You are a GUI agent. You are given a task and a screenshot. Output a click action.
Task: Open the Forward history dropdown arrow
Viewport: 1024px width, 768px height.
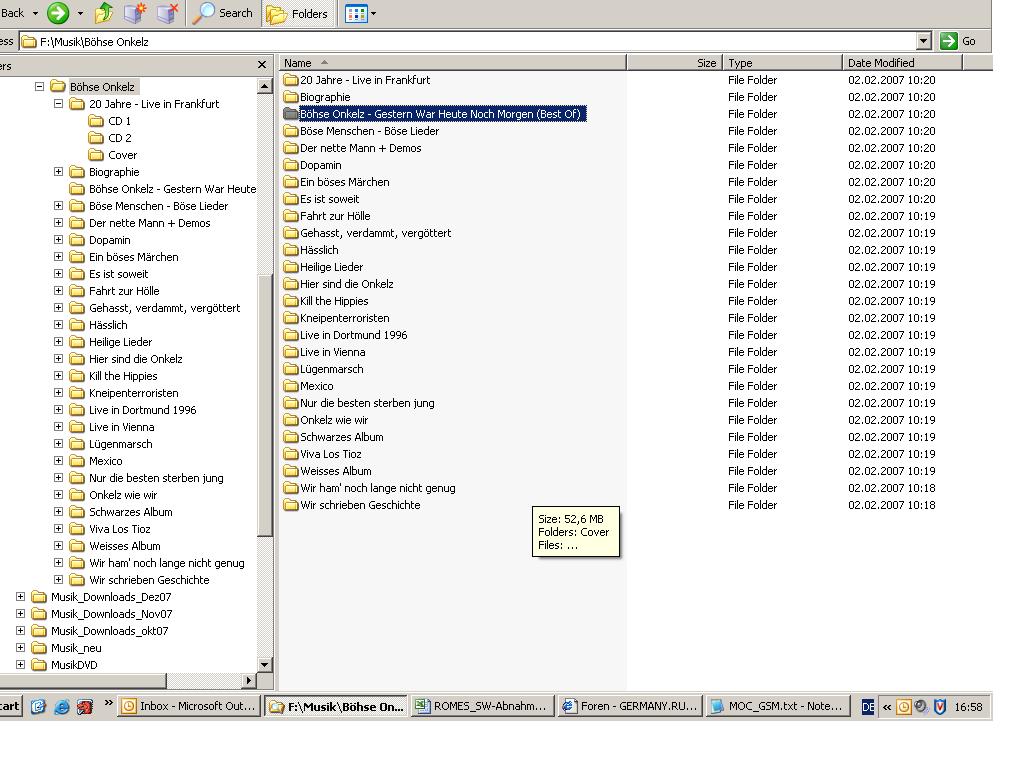pos(80,13)
